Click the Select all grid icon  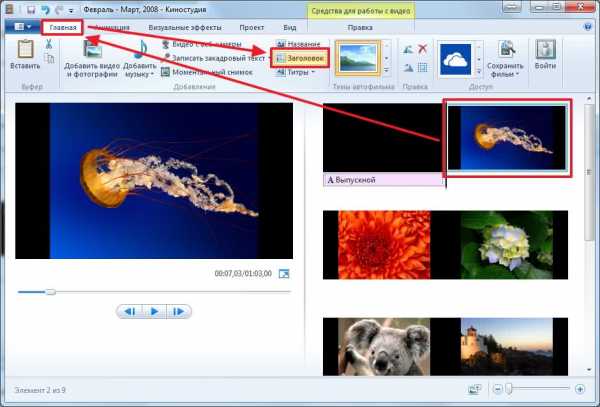(422, 68)
